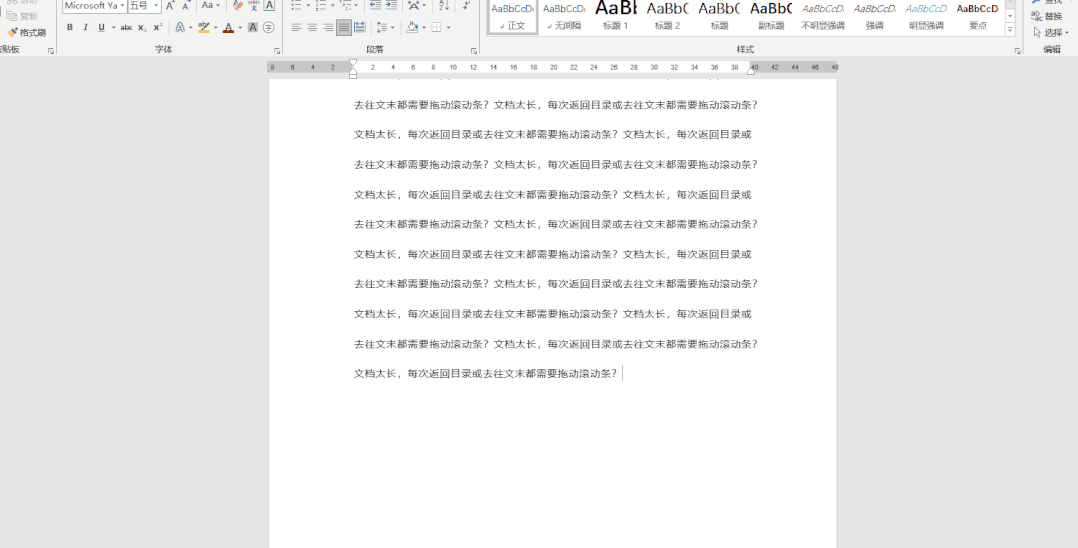Open the Font dialog launcher
Screen dimensions: 1078x548
tap(277, 51)
